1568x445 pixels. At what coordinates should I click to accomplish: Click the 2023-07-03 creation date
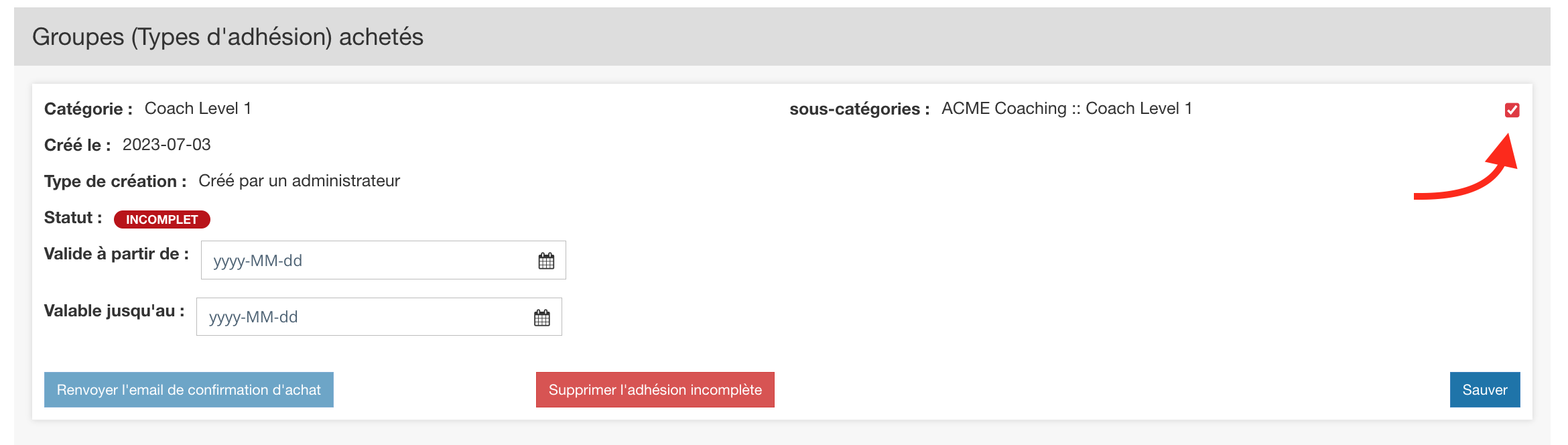tap(166, 145)
